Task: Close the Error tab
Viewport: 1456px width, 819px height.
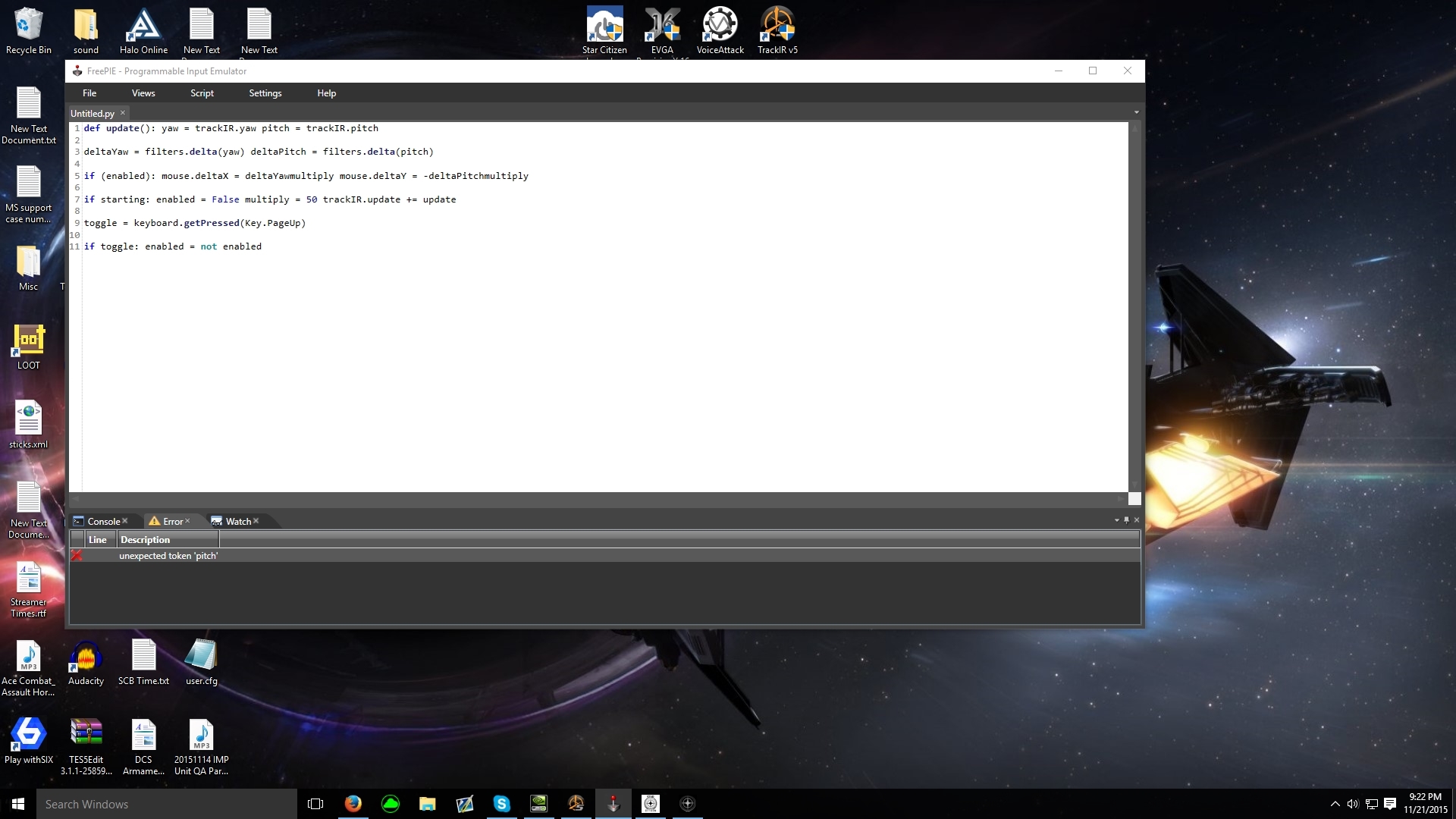Action: (187, 521)
